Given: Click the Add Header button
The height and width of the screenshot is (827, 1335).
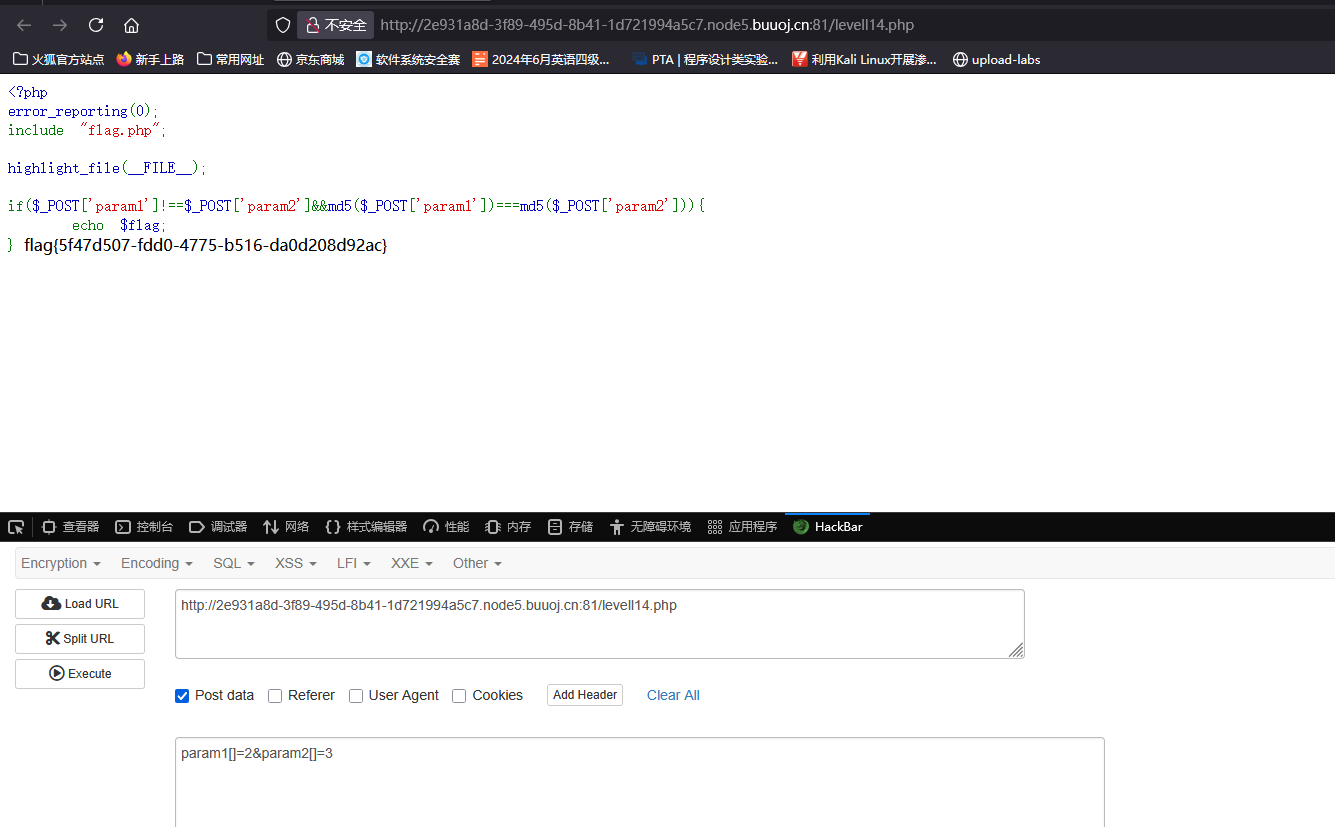Looking at the screenshot, I should pyautogui.click(x=585, y=695).
